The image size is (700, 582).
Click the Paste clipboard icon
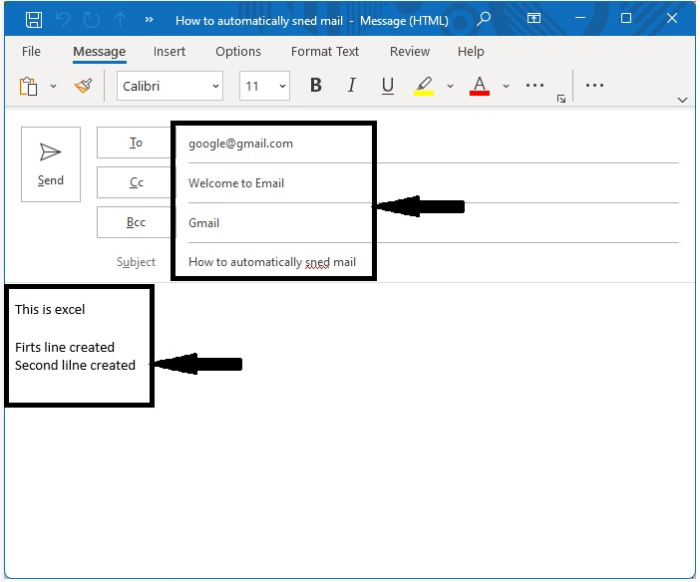pos(28,86)
